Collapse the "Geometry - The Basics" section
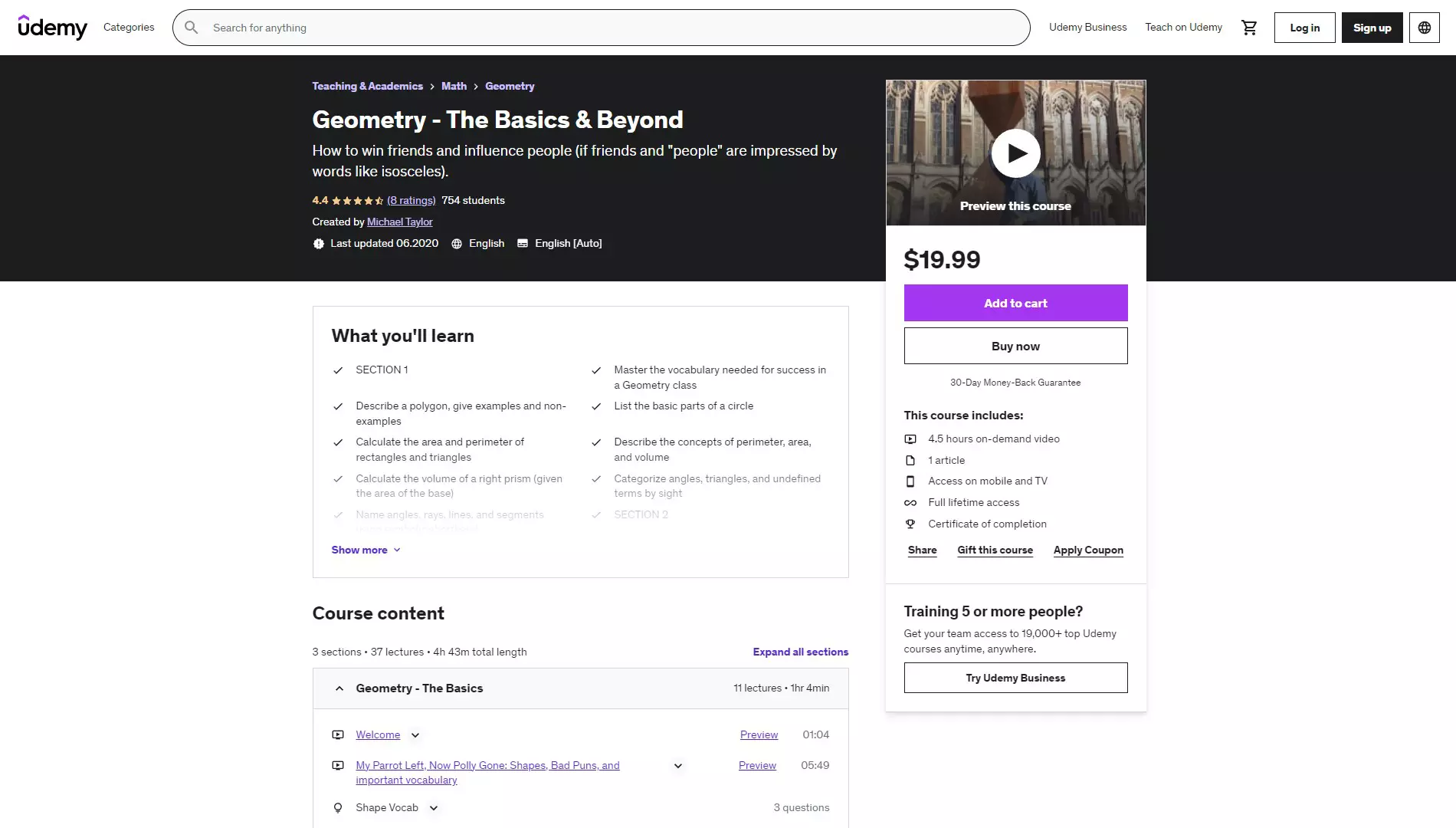1456x828 pixels. tap(339, 688)
